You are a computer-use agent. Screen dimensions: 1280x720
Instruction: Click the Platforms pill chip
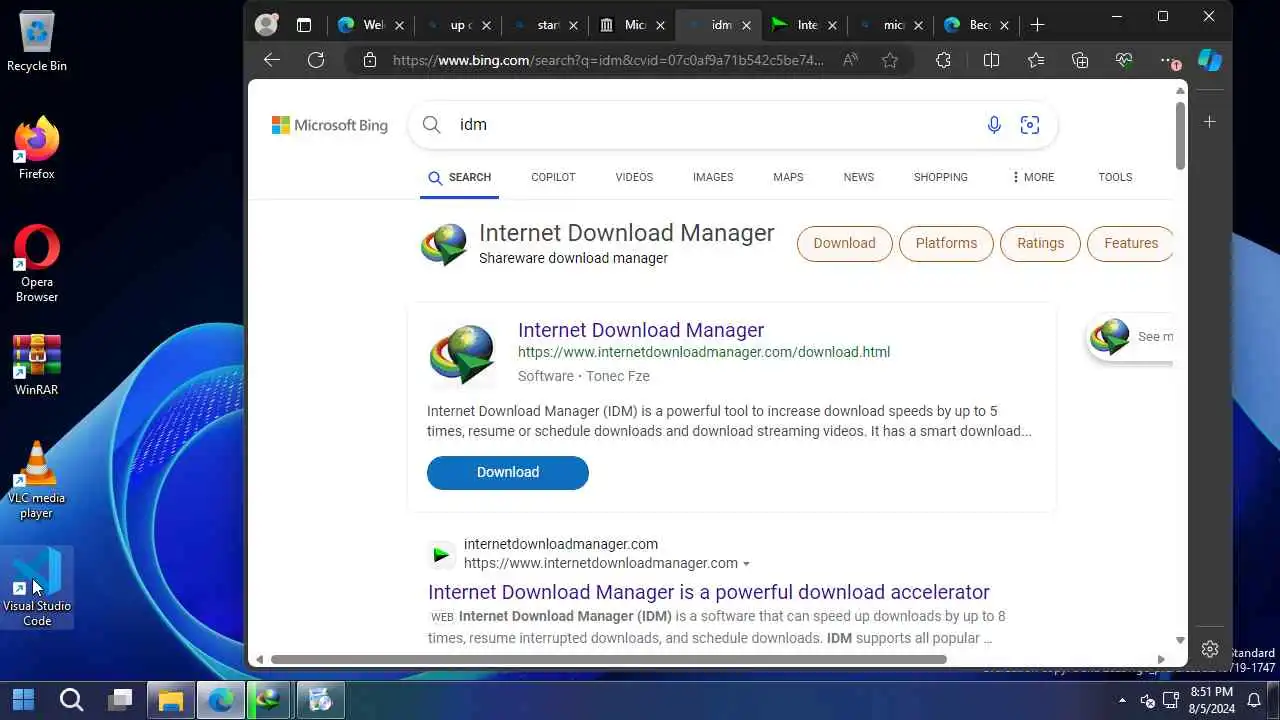(x=946, y=243)
